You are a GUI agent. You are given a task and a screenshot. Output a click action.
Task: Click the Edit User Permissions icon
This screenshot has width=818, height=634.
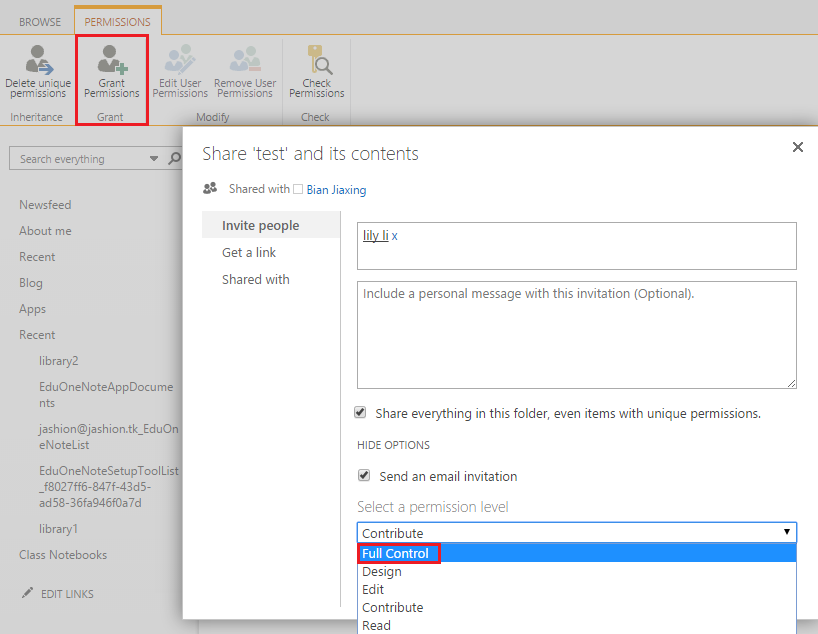tap(179, 59)
